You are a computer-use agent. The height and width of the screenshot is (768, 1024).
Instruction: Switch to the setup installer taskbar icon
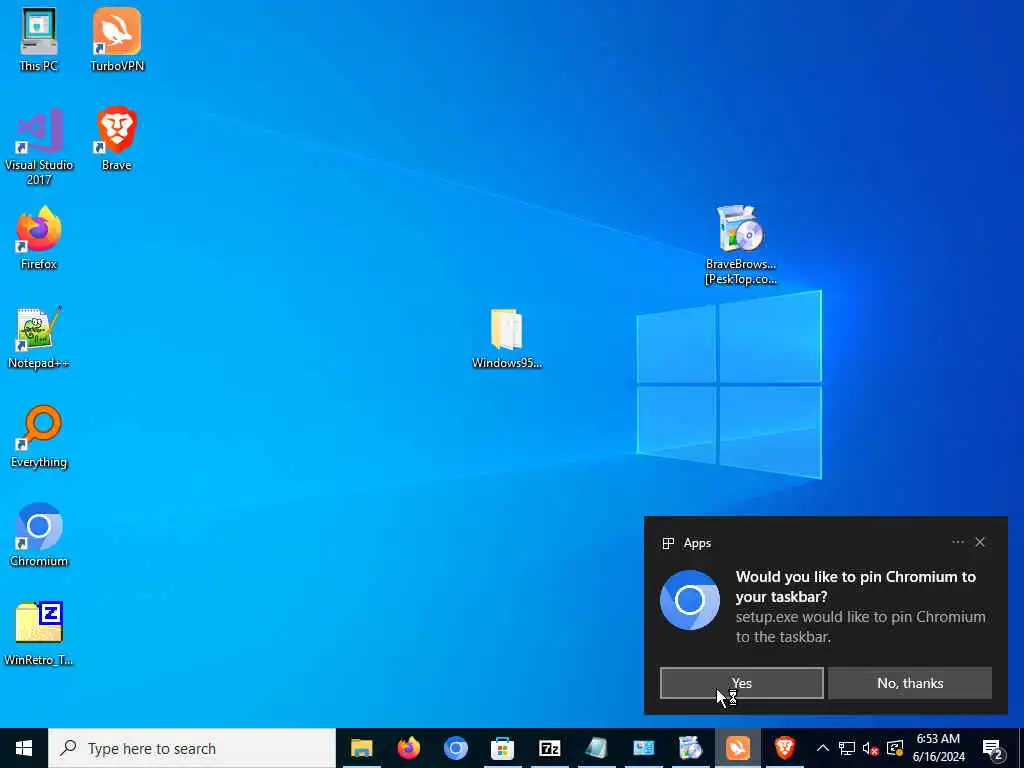(690, 748)
